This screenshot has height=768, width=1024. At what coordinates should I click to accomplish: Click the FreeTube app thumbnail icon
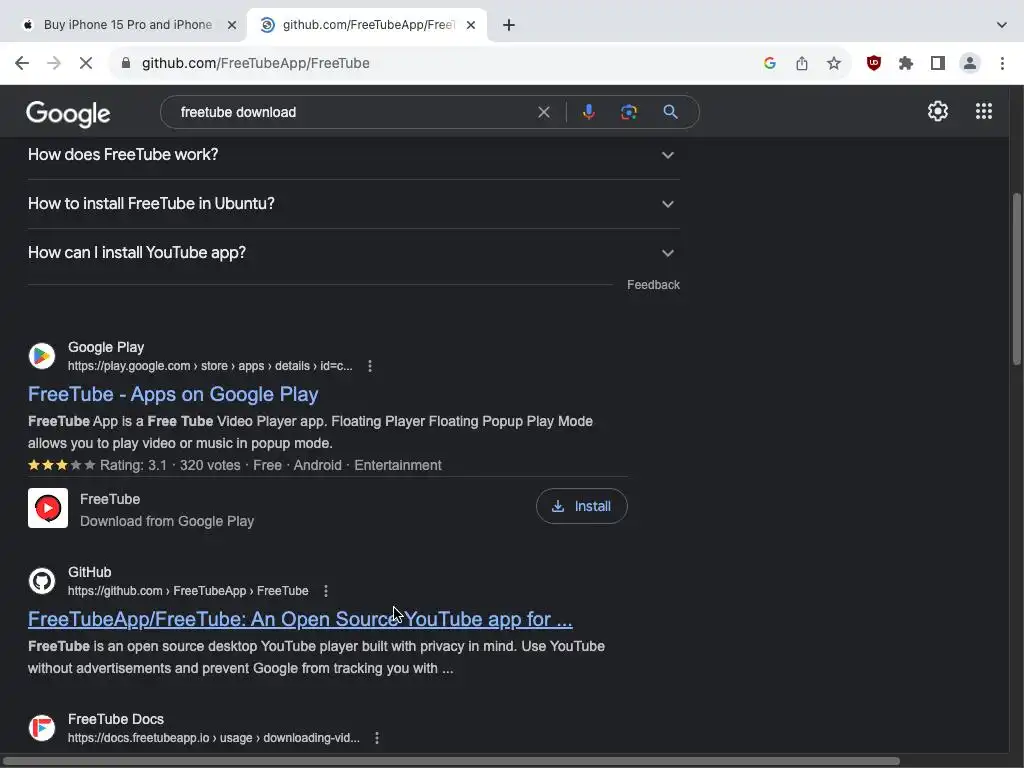[48, 508]
